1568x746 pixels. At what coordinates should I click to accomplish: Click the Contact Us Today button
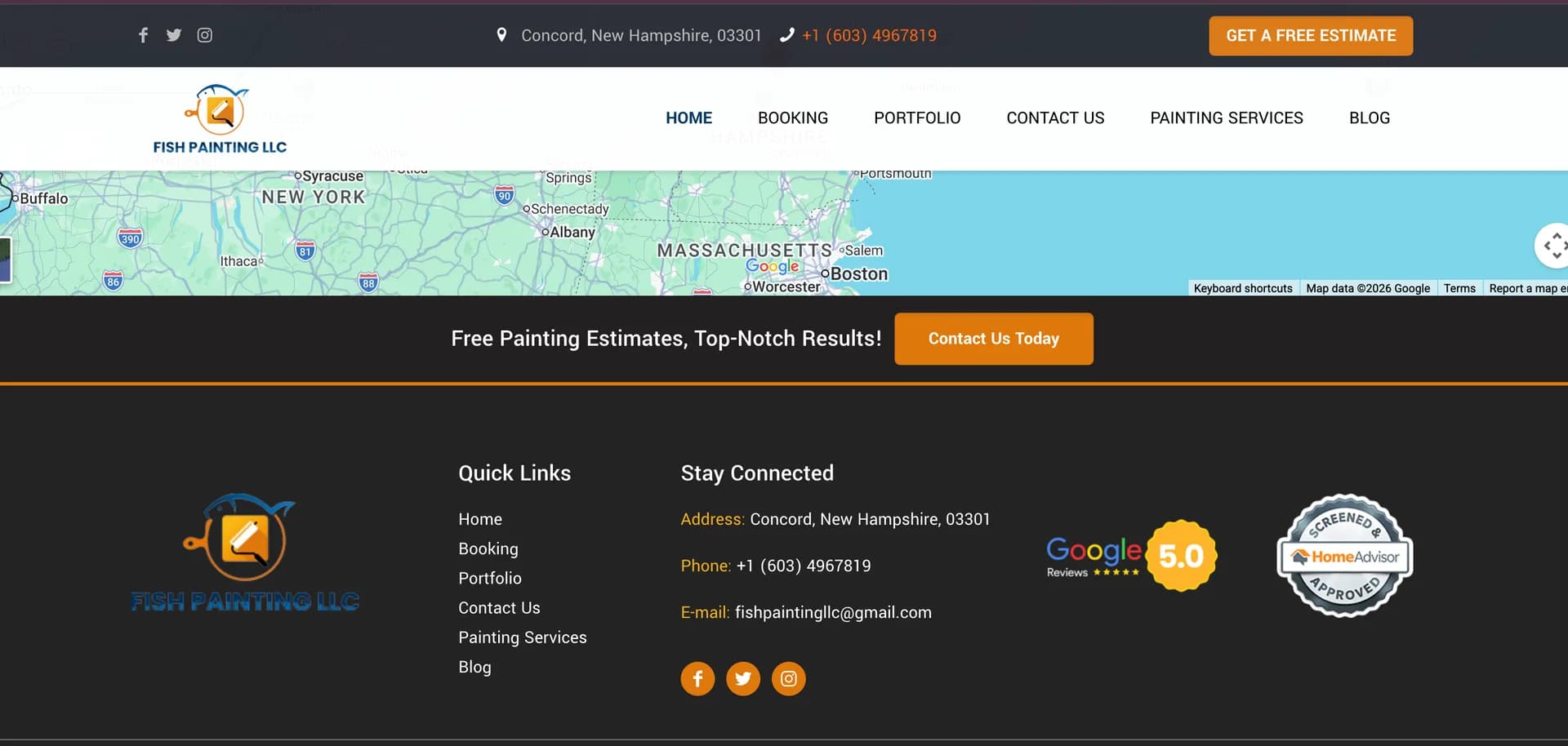[x=994, y=339]
